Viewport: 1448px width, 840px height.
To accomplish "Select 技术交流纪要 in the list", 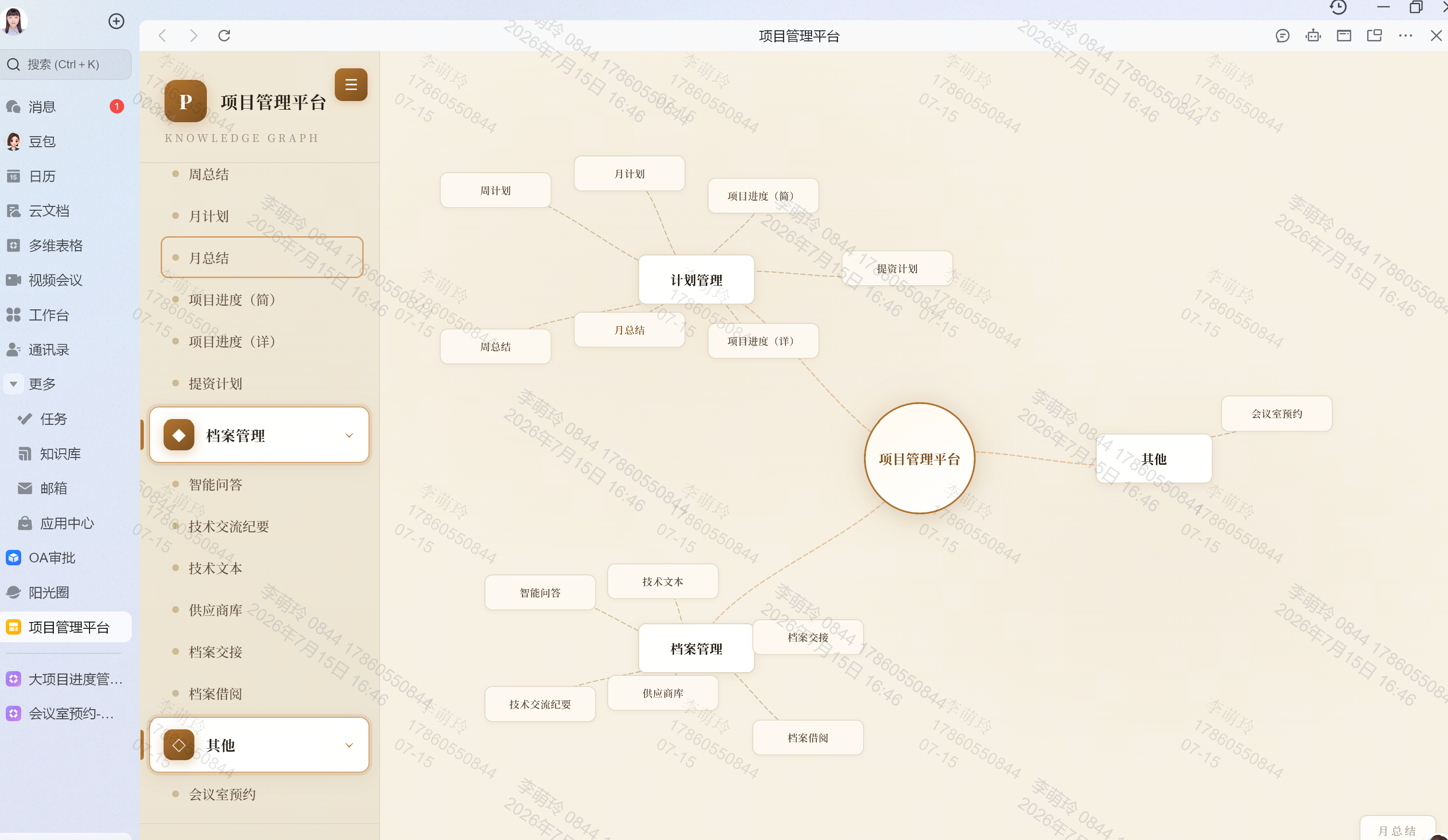I will click(229, 526).
